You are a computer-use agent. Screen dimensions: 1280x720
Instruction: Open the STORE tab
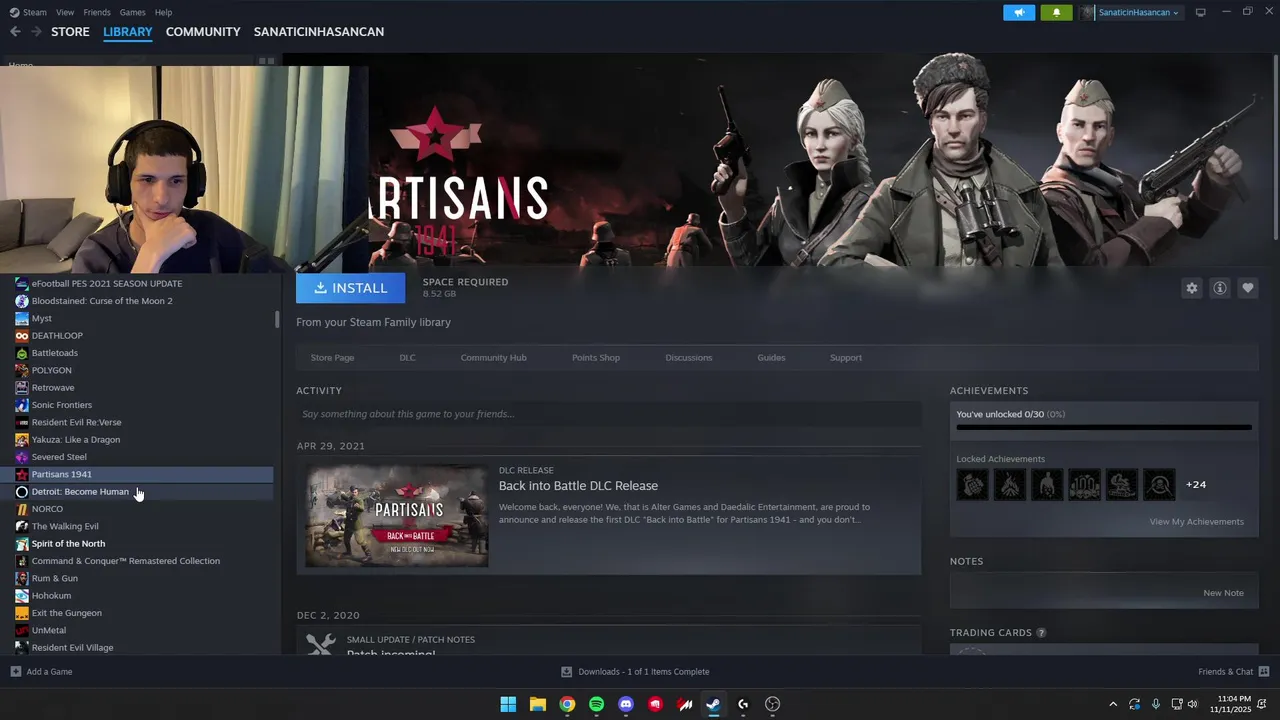70,32
